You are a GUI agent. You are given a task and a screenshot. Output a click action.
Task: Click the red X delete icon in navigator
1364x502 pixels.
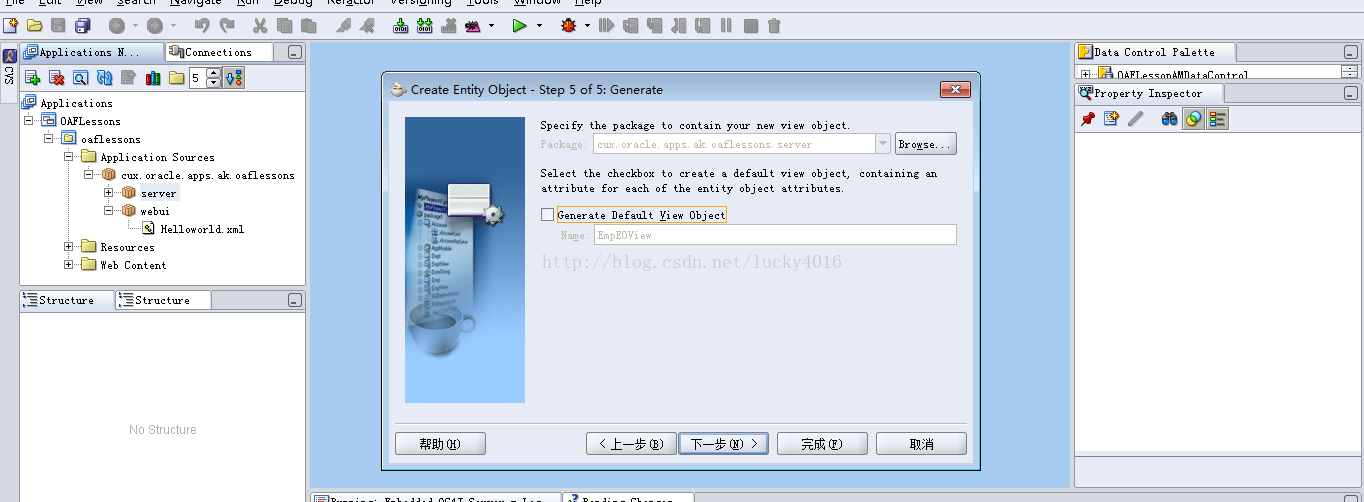tap(57, 77)
